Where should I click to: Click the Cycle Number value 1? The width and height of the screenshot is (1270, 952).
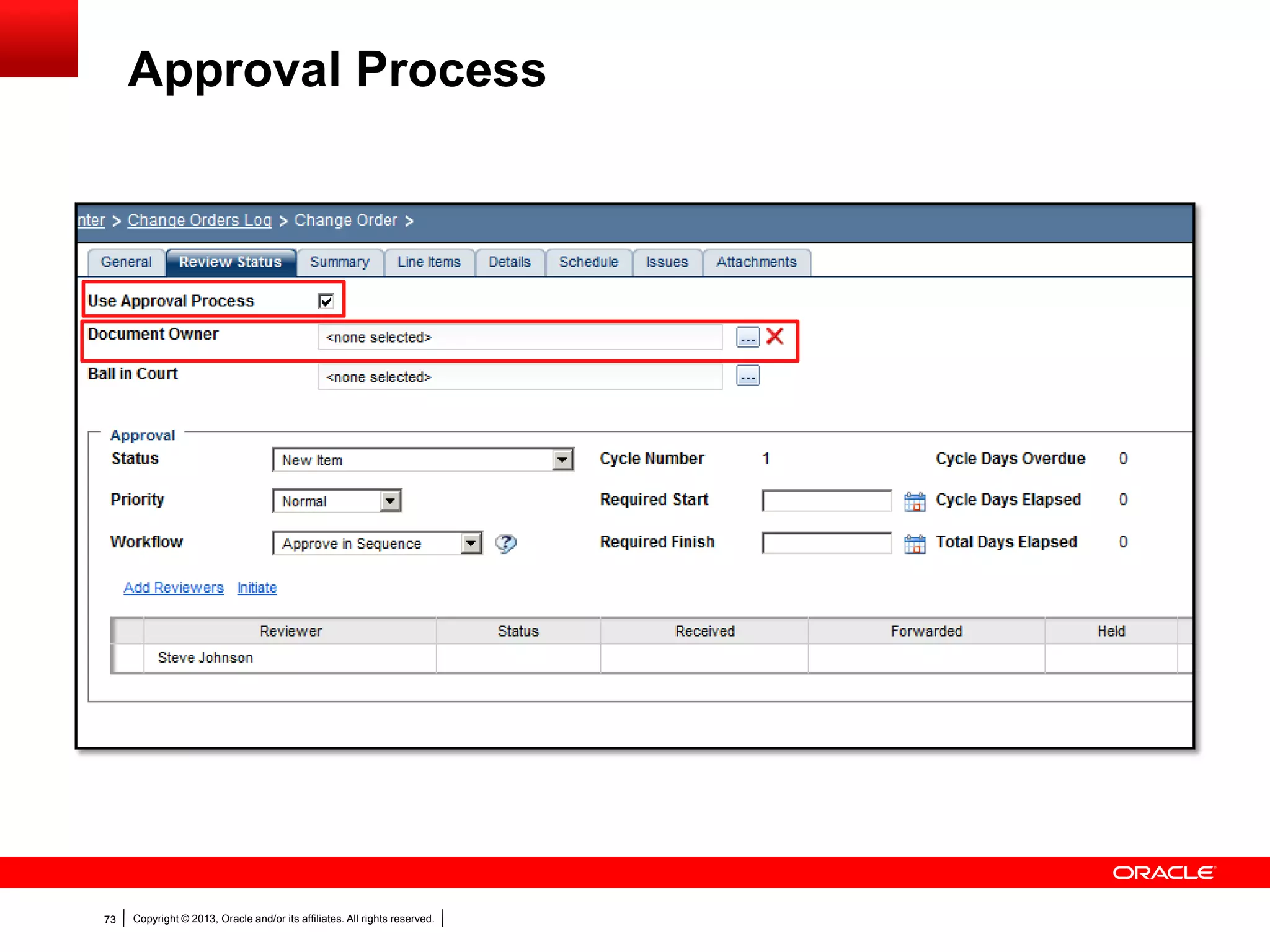pyautogui.click(x=766, y=459)
